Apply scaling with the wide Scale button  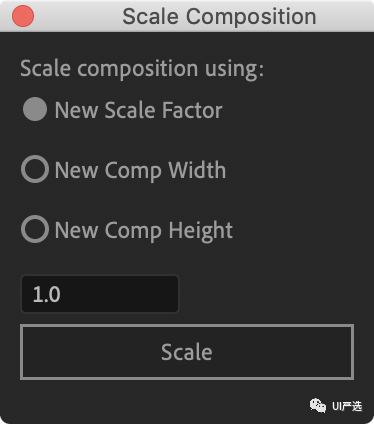(187, 352)
